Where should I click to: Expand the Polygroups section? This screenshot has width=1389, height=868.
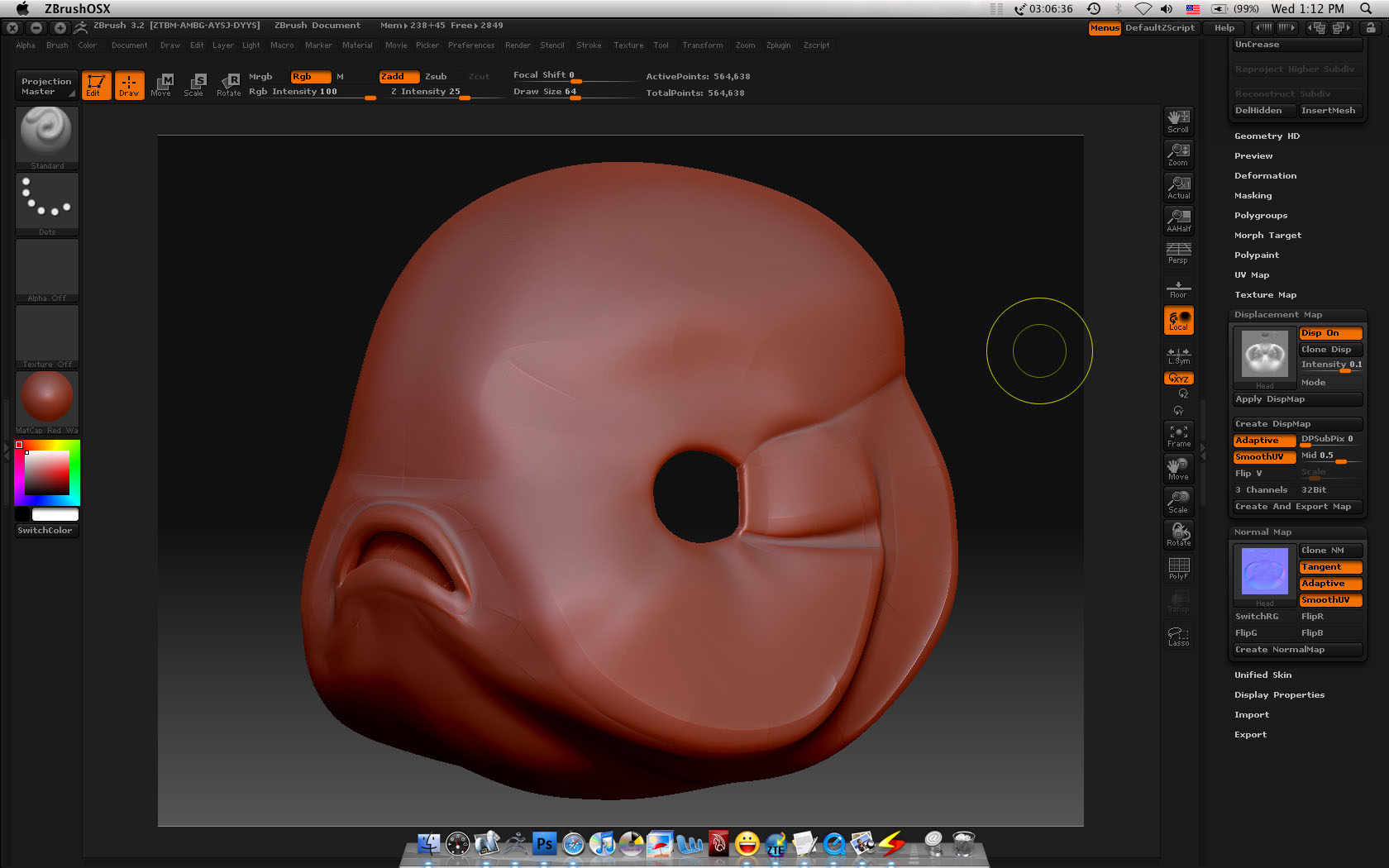(x=1260, y=216)
